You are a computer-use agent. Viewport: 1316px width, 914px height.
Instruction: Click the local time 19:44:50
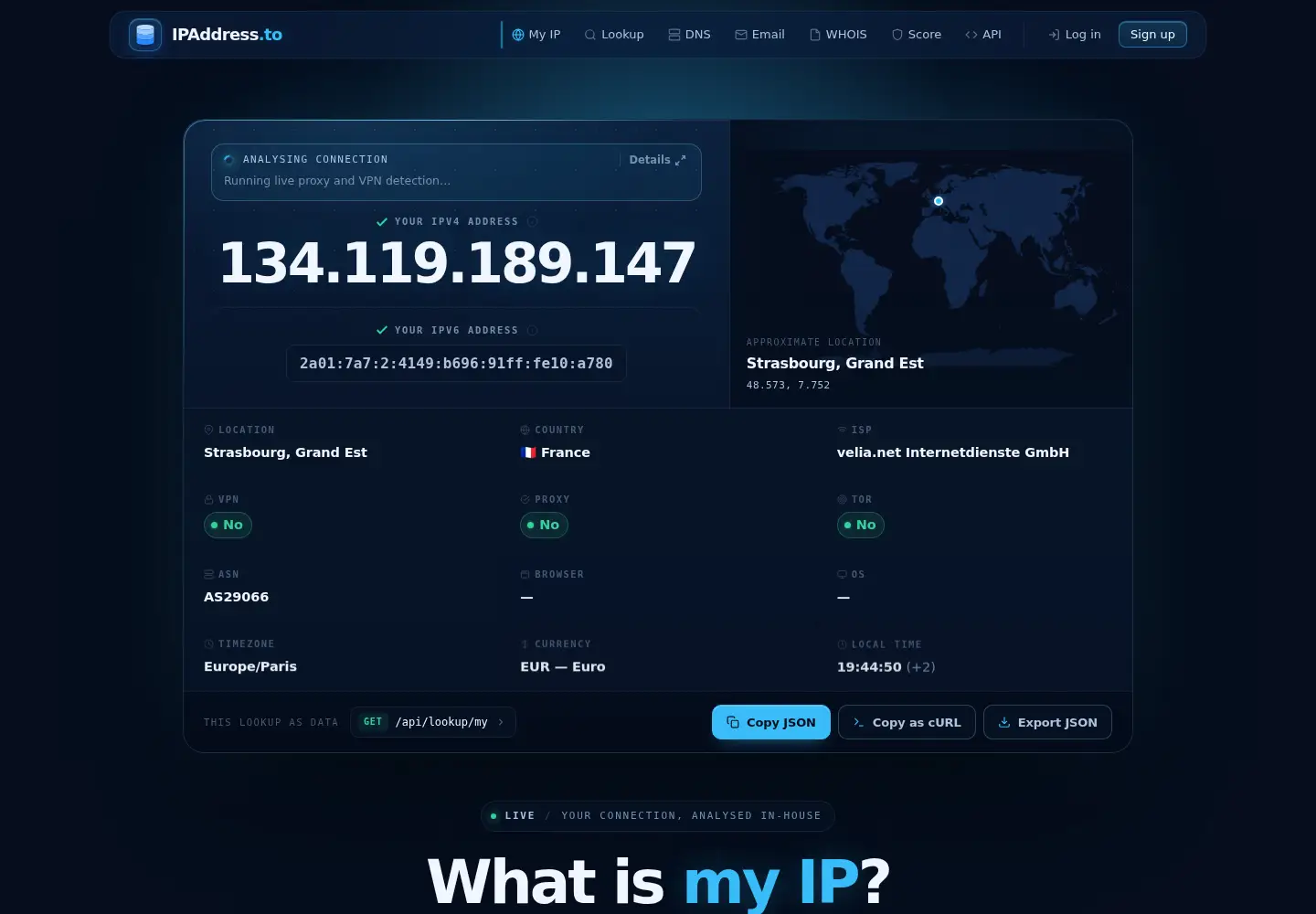[x=869, y=667]
